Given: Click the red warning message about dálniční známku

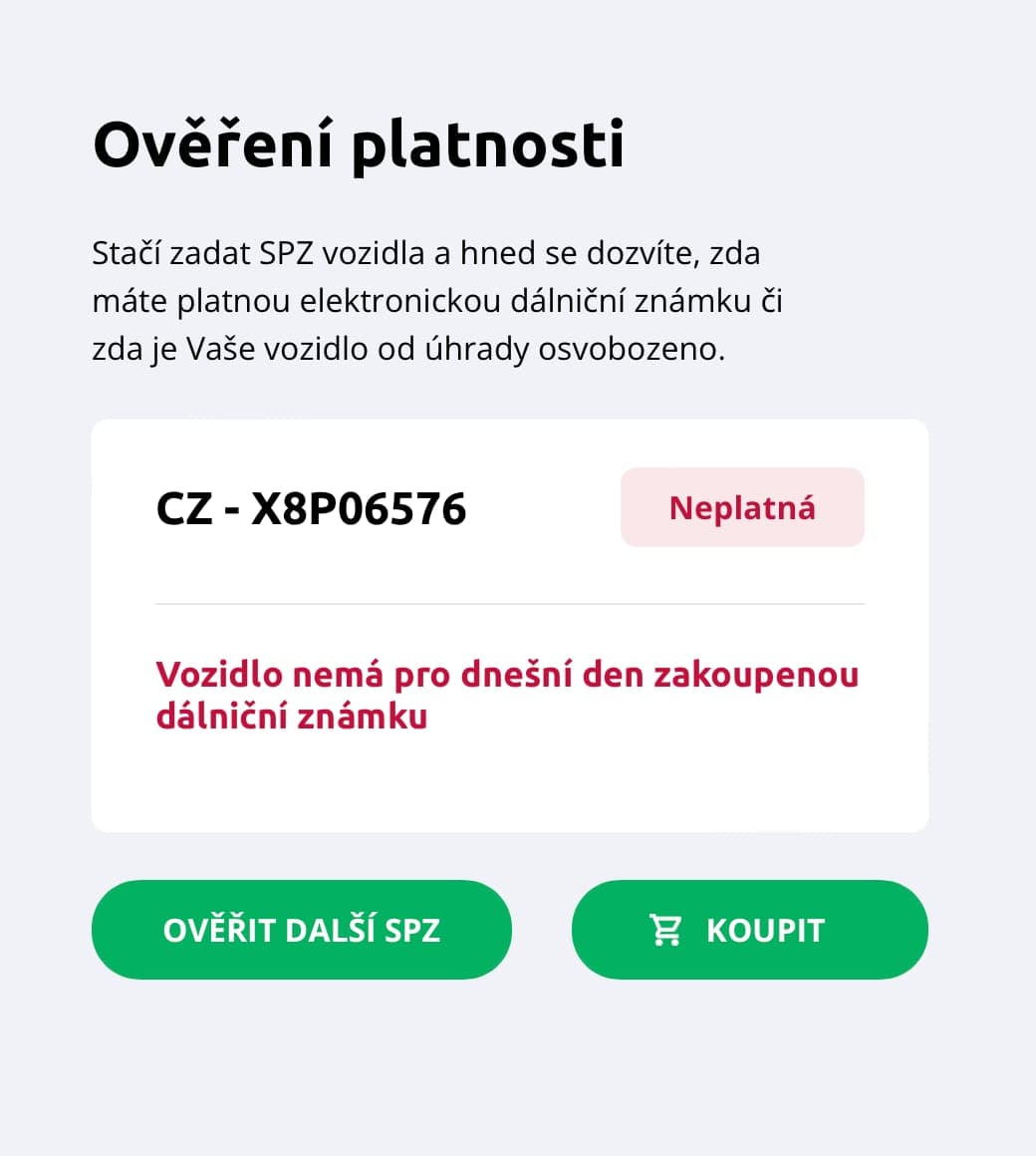Looking at the screenshot, I should (507, 695).
